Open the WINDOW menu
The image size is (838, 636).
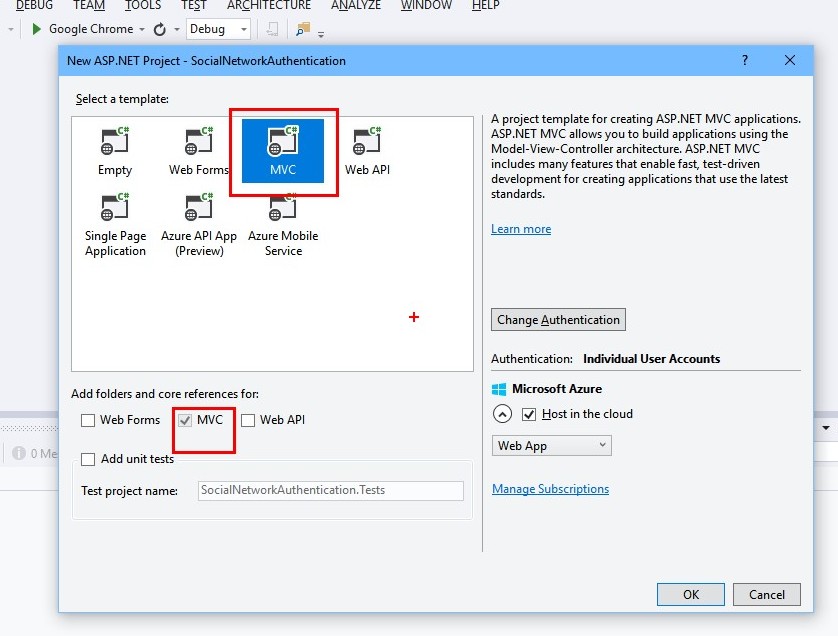pos(426,5)
